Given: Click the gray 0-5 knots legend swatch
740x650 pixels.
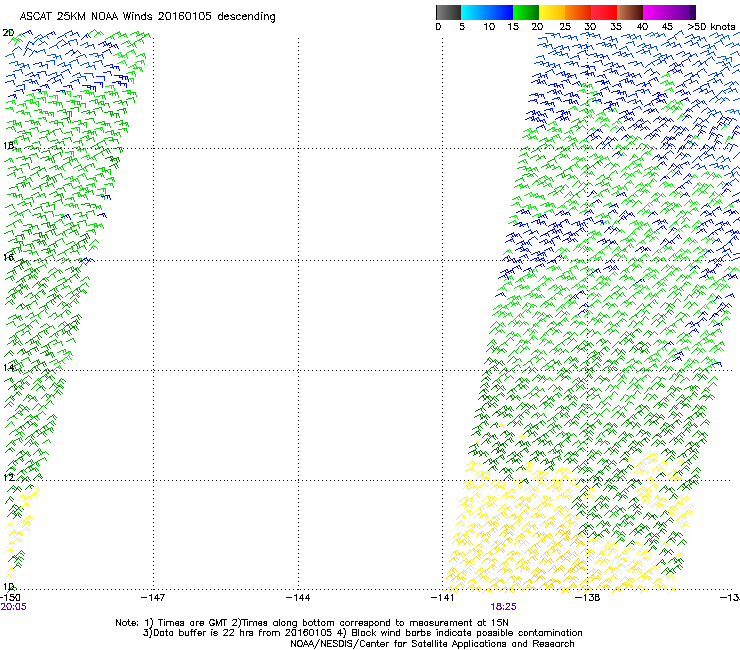Looking at the screenshot, I should (x=449, y=12).
